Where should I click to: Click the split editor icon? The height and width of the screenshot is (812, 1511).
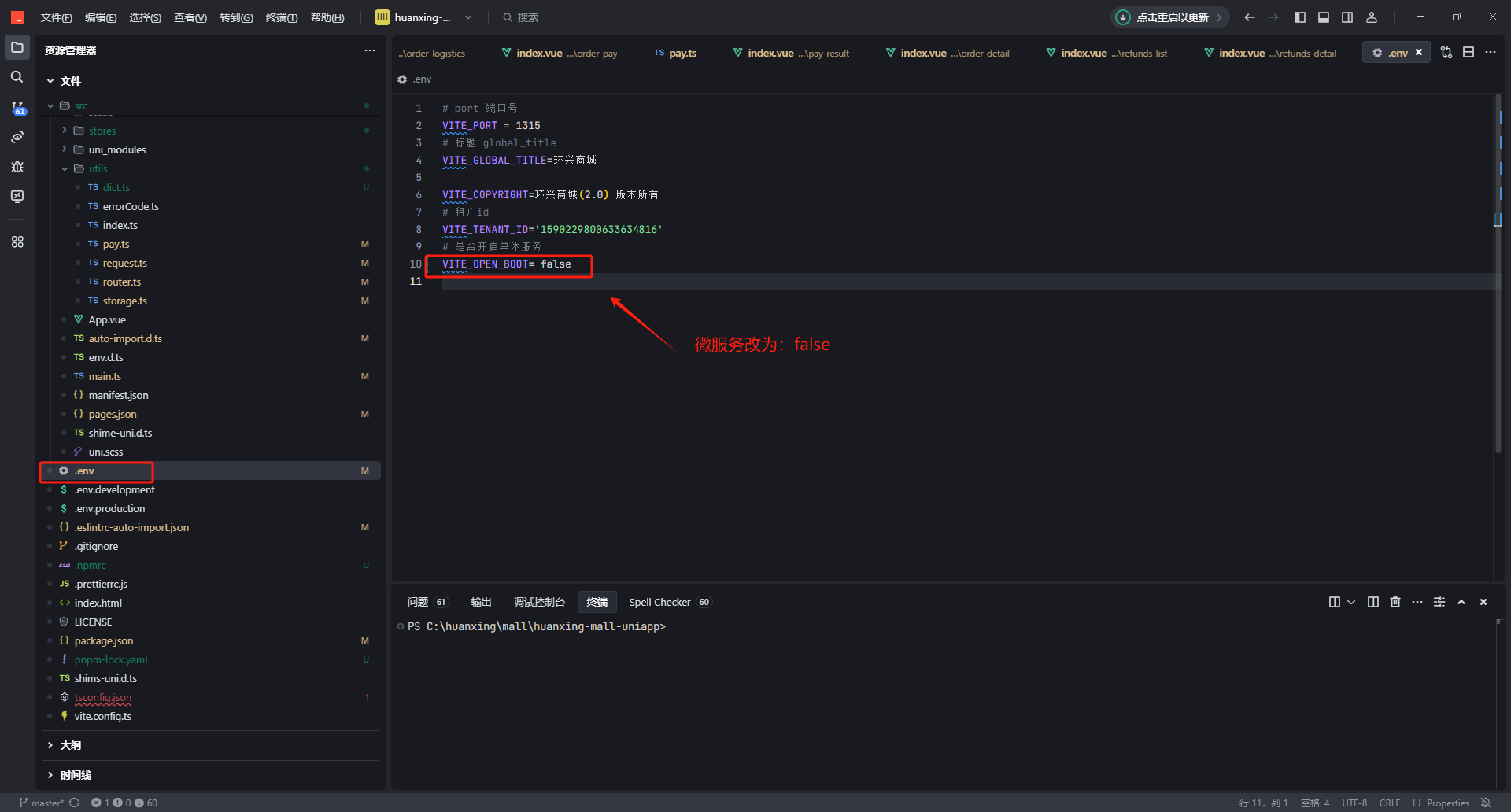click(1469, 53)
